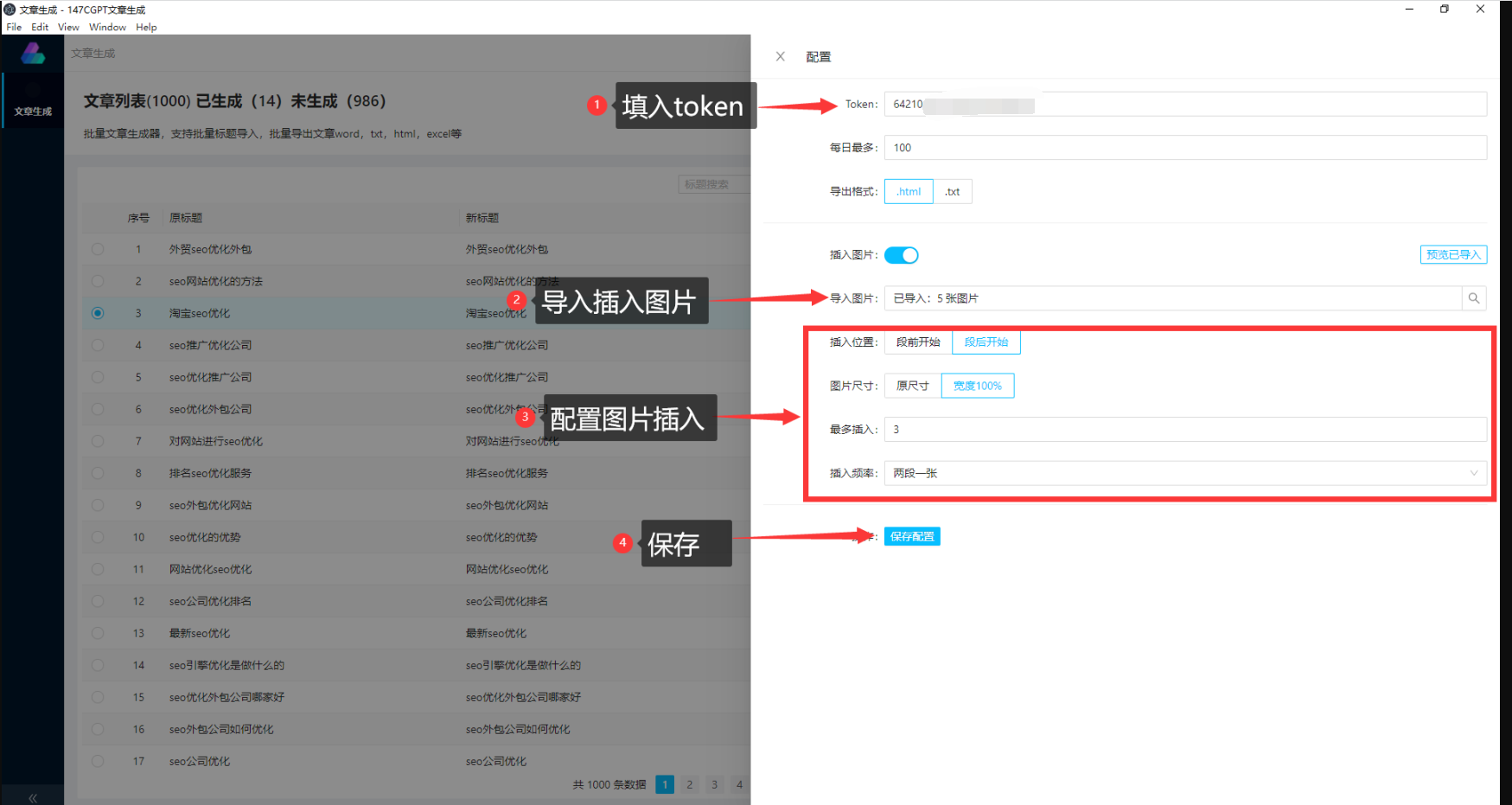Click the 每日最多 input field
1512x805 pixels.
tap(1184, 148)
